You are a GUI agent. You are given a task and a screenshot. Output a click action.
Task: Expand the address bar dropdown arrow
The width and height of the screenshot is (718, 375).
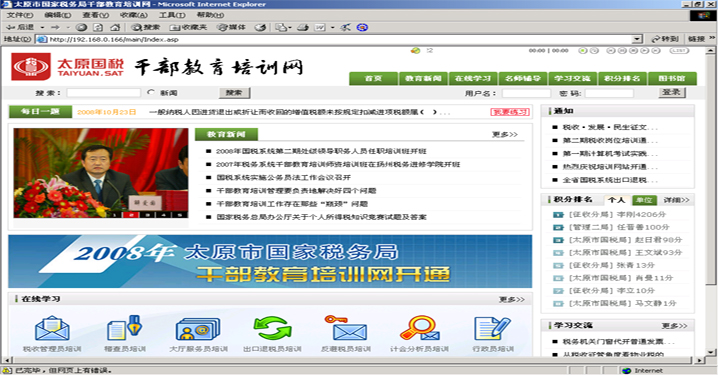coord(637,39)
